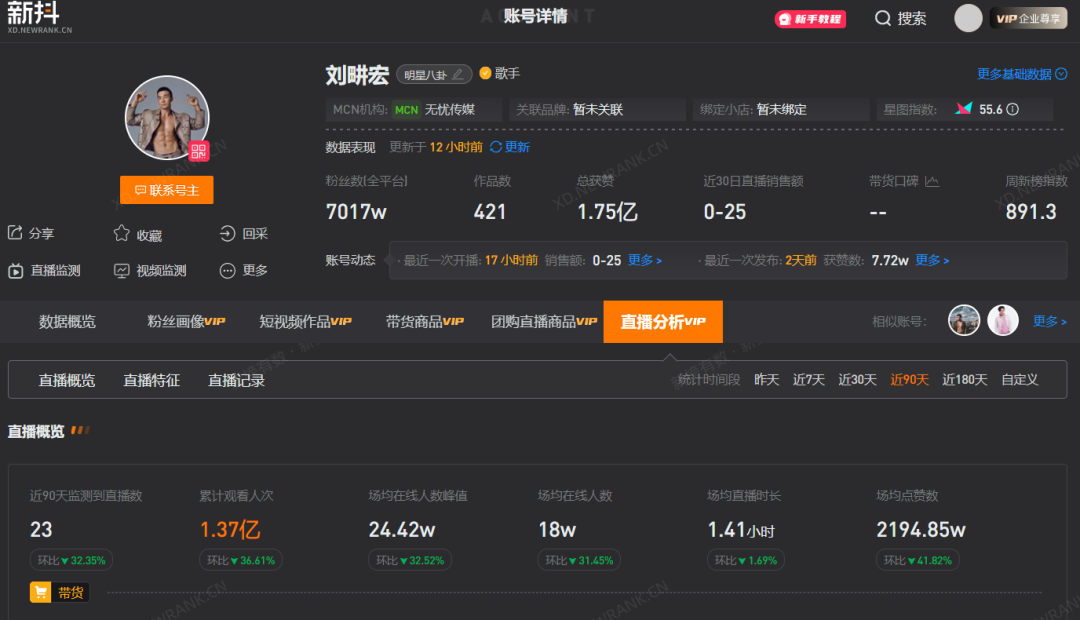
Task: Click 暂未关联 brand value
Action: [598, 110]
